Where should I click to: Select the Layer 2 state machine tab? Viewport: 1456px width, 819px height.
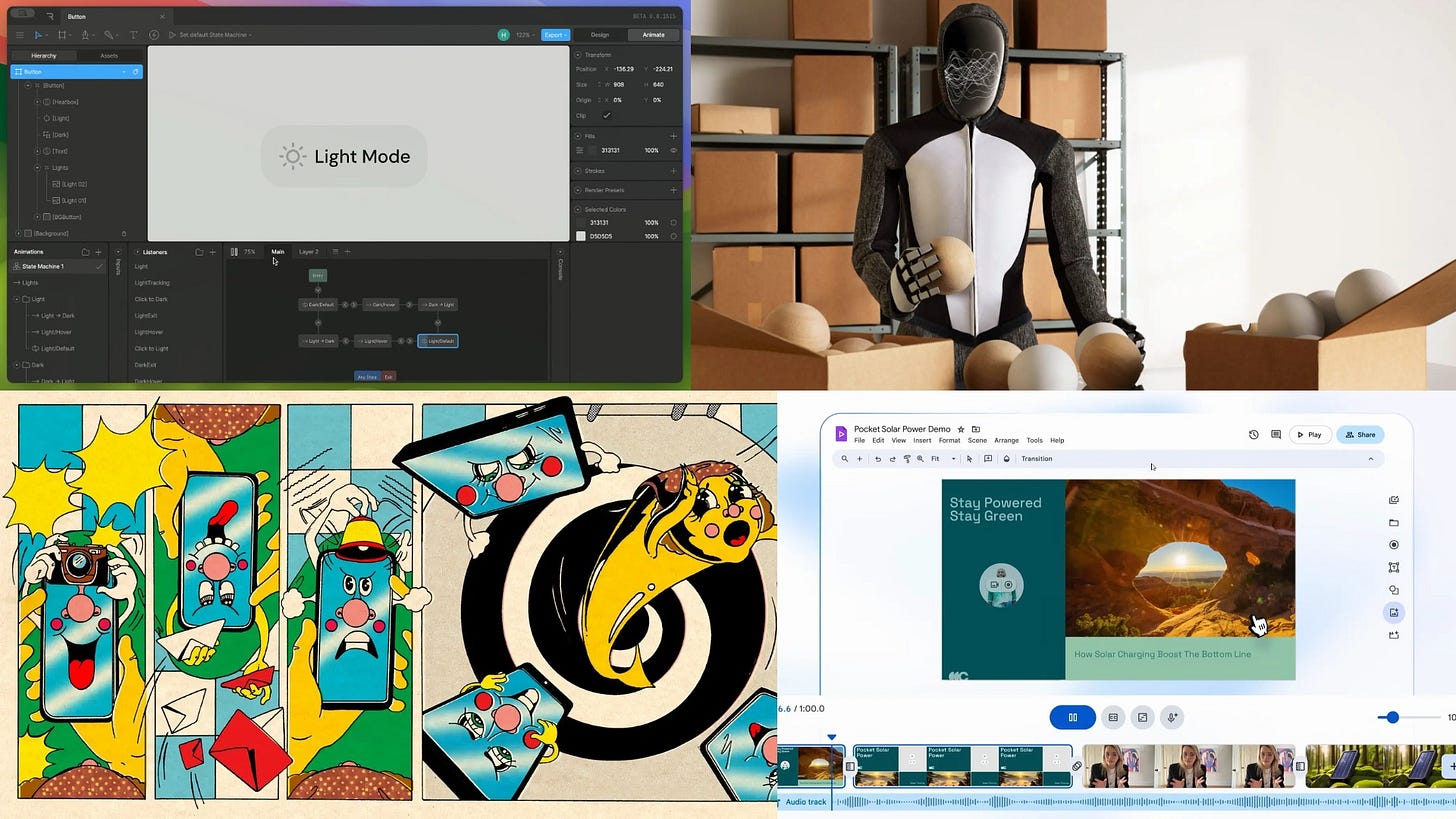point(309,252)
